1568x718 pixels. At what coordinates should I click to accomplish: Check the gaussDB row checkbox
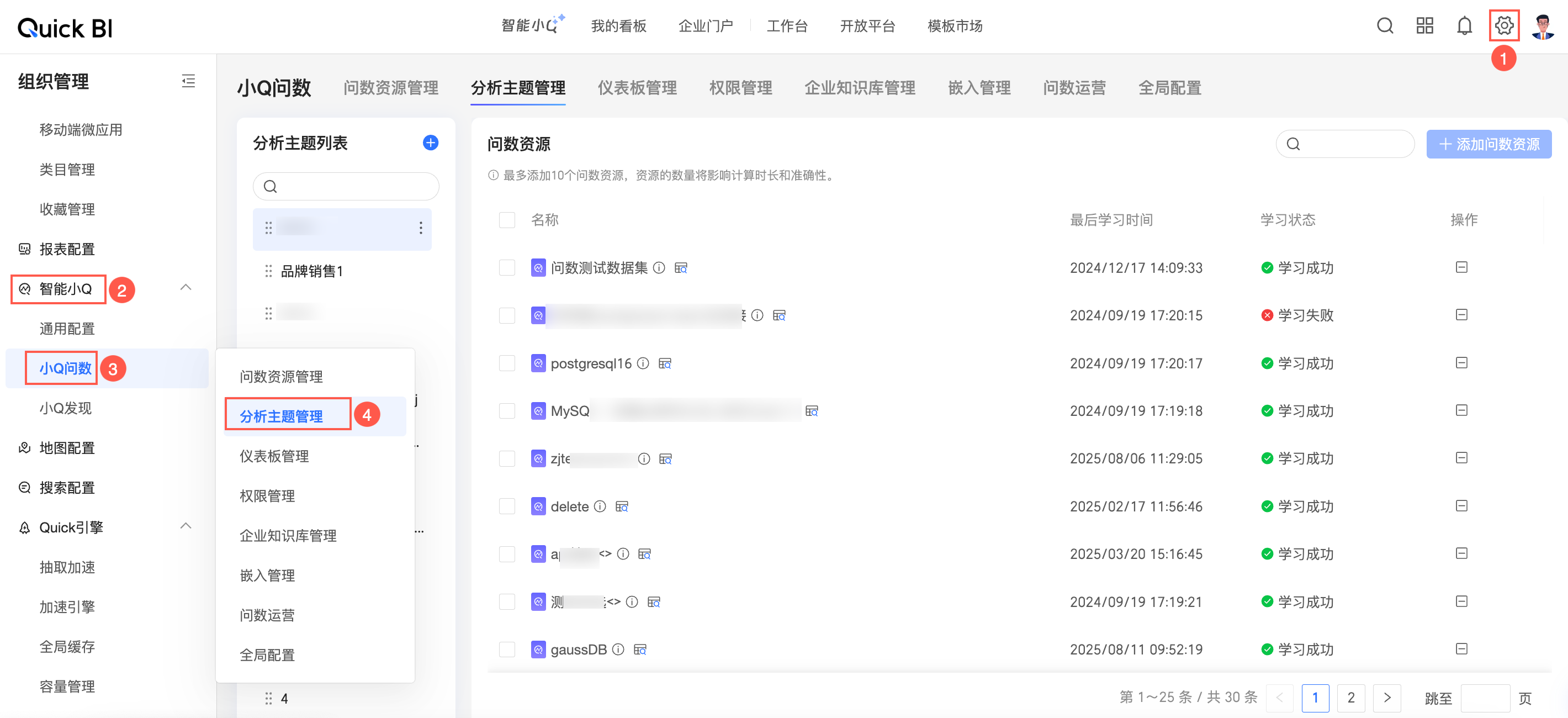pyautogui.click(x=506, y=650)
